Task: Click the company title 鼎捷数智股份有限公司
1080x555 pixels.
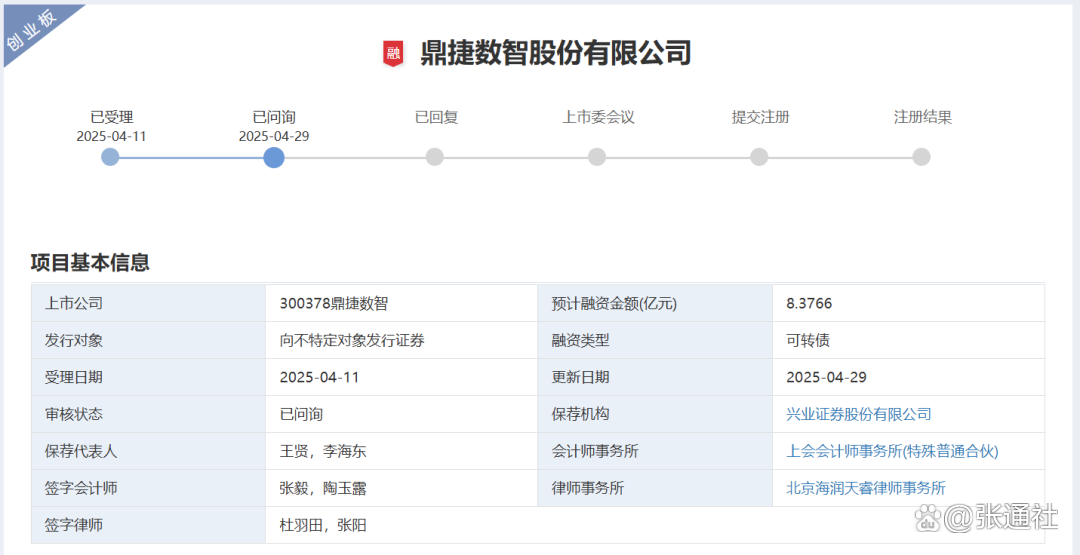Action: coord(555,54)
